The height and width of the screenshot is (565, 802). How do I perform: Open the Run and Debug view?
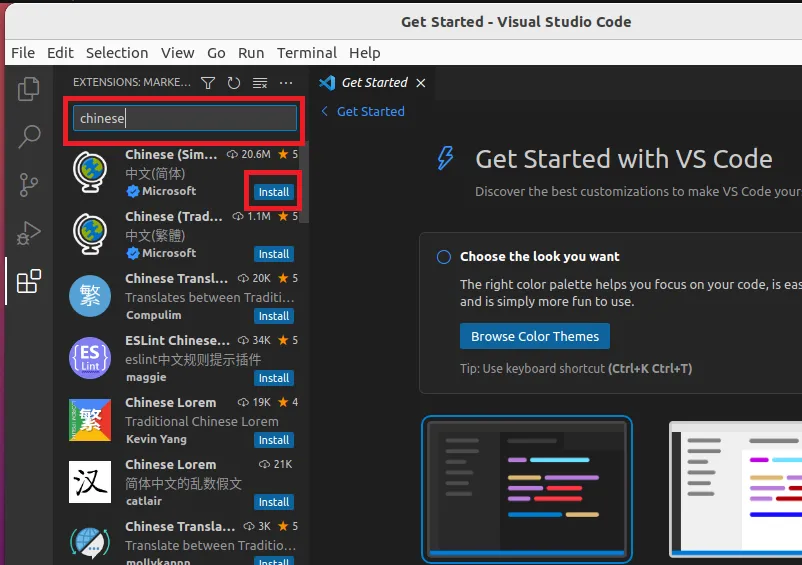click(29, 233)
